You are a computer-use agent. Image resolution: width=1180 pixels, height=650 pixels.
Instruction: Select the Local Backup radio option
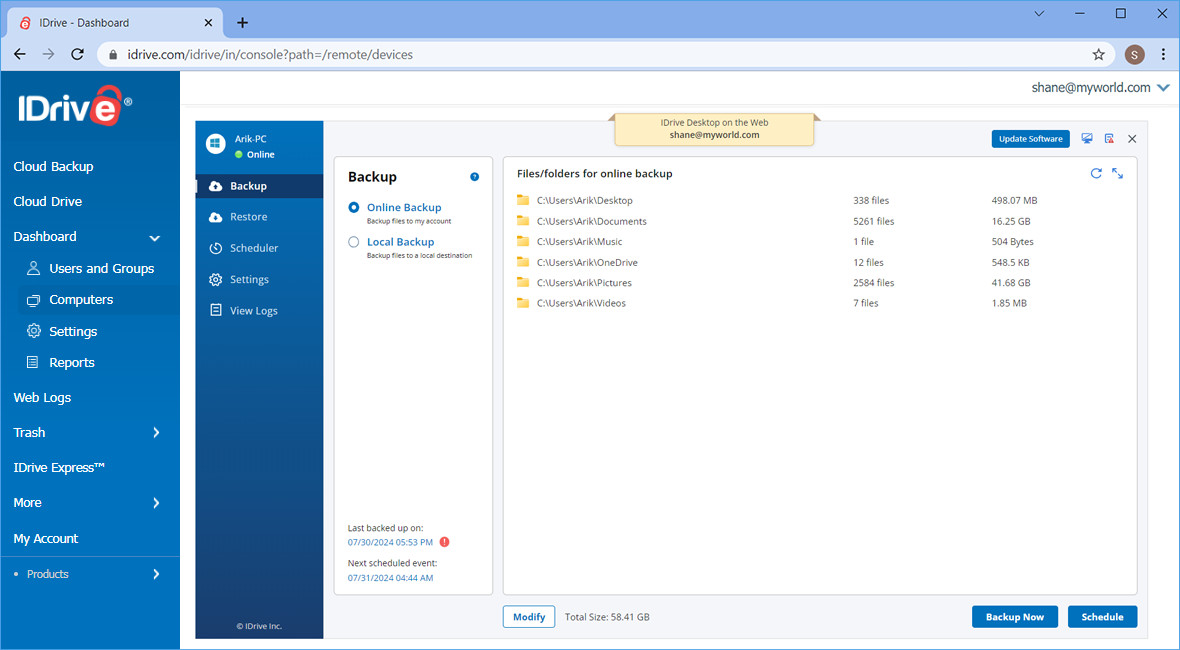click(x=354, y=242)
